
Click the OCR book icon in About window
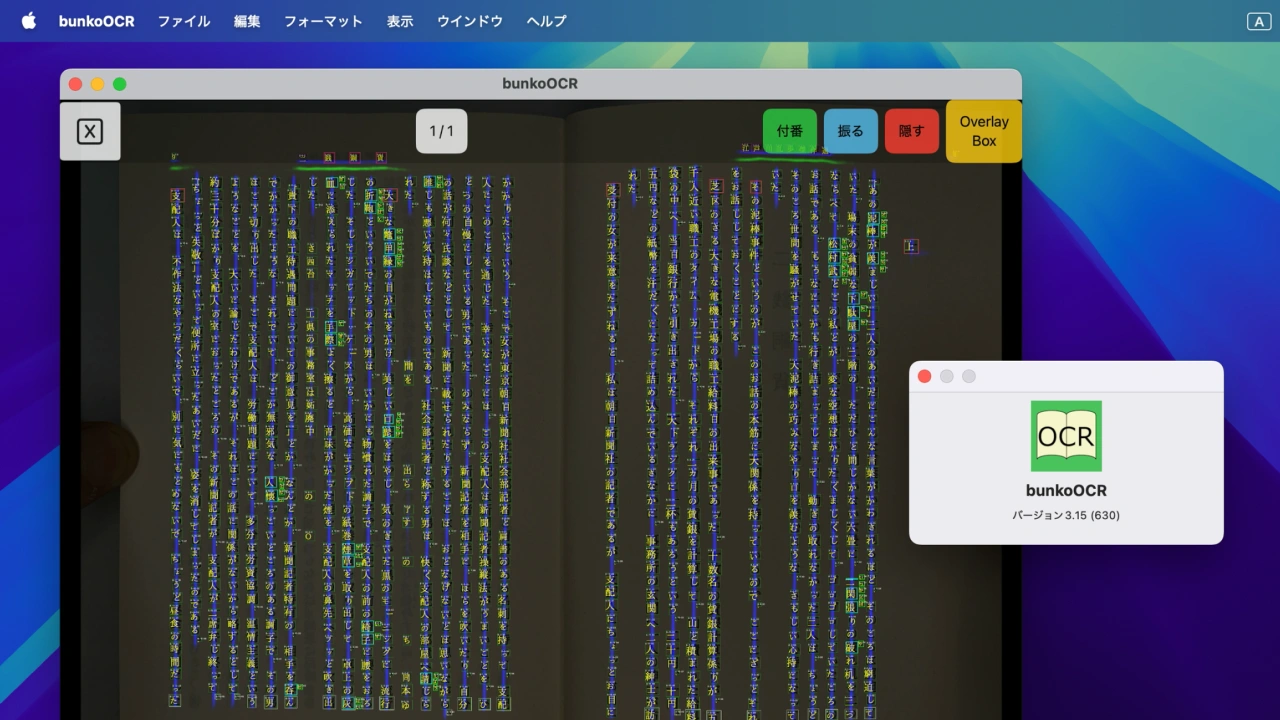(x=1066, y=436)
